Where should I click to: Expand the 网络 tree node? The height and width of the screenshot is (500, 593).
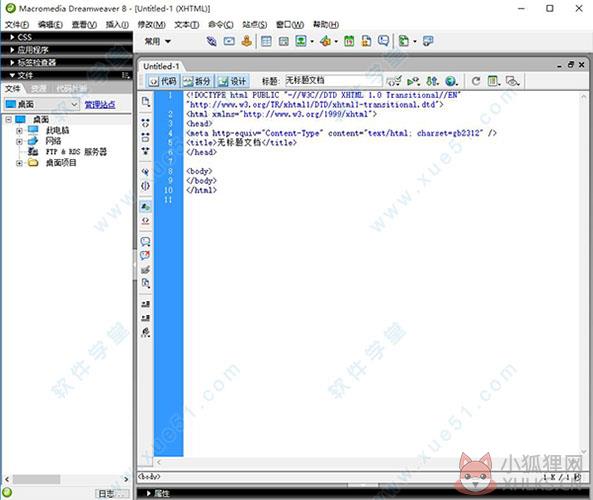coord(19,141)
